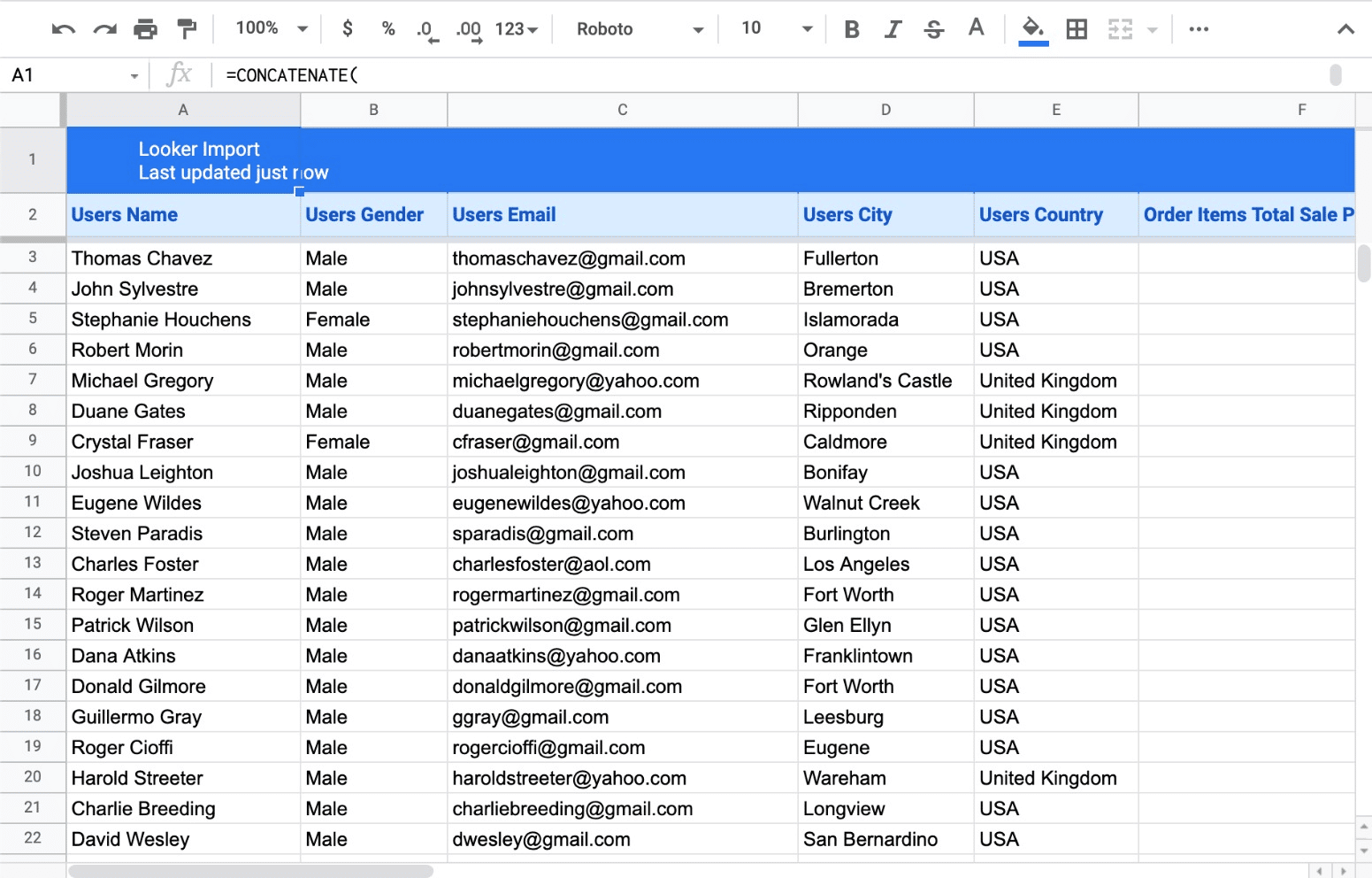Click the Print icon
Viewport: 1372px width, 878px height.
tap(145, 29)
